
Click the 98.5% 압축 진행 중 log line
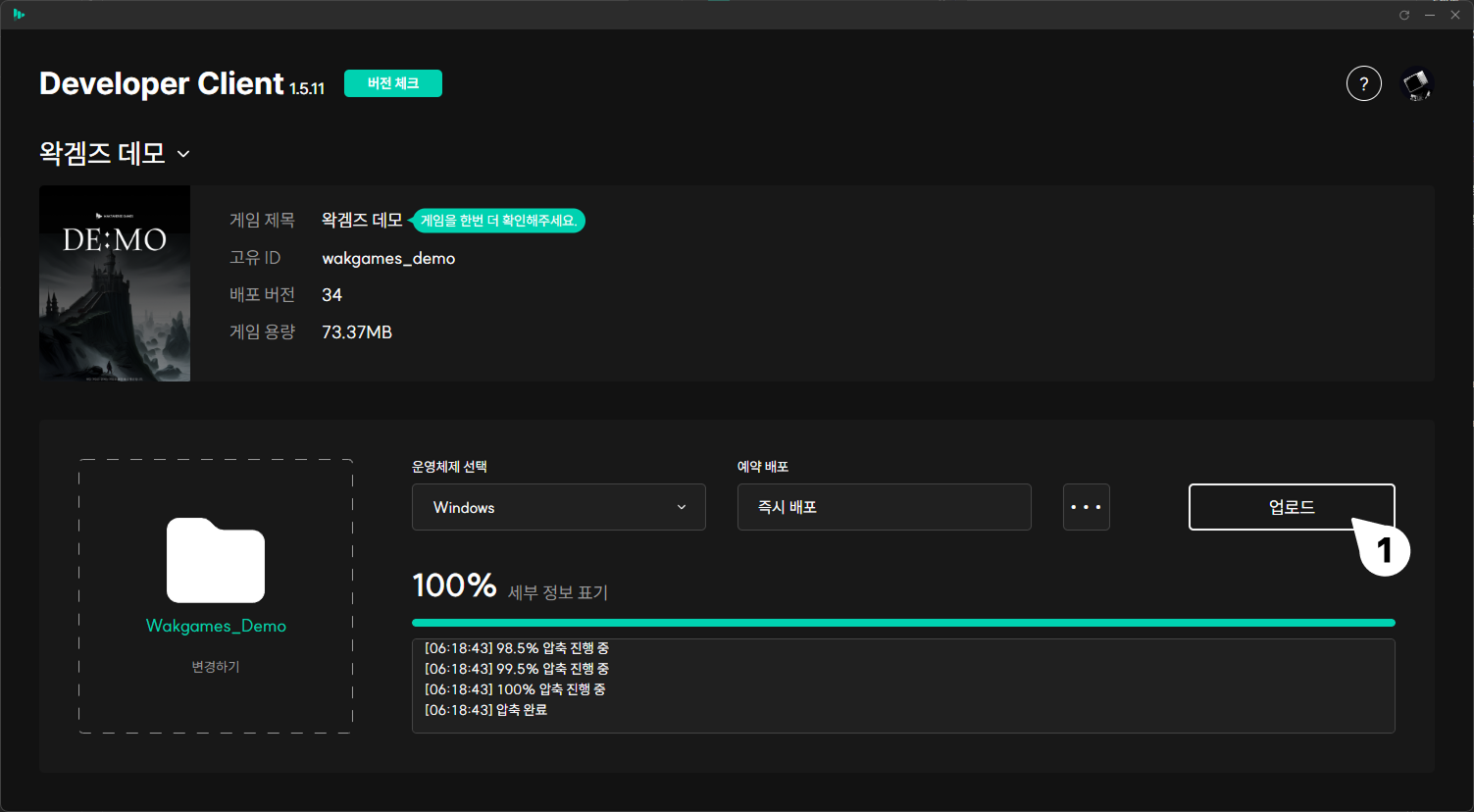[x=517, y=648]
